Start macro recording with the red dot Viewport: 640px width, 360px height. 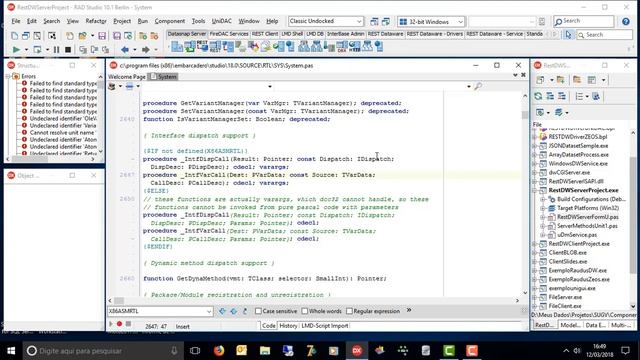(x=119, y=324)
